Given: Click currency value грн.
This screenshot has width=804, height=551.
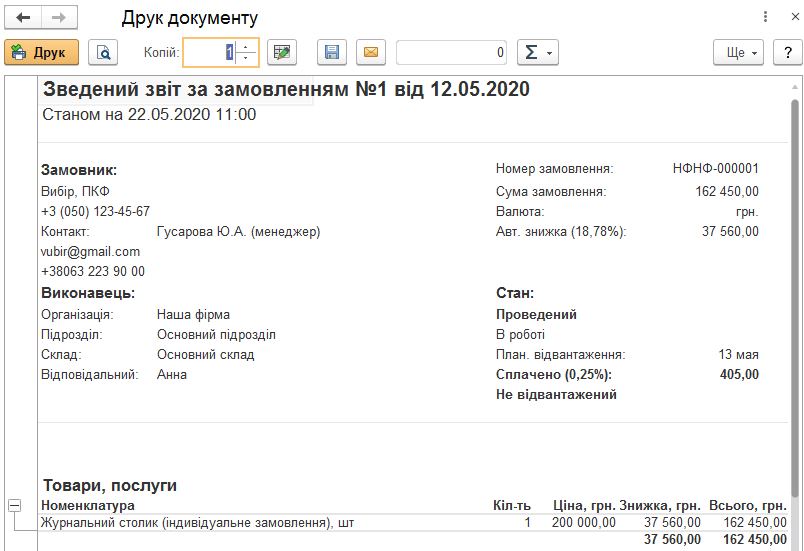Looking at the screenshot, I should (747, 212).
